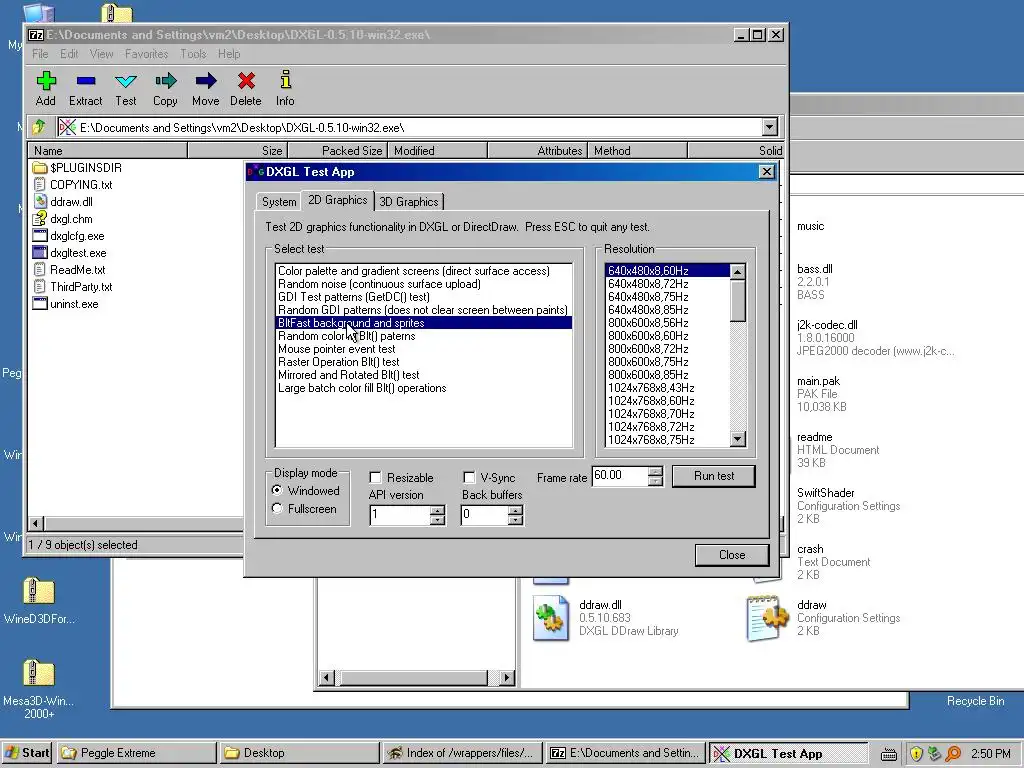Select the Windowed display mode

pos(277,490)
